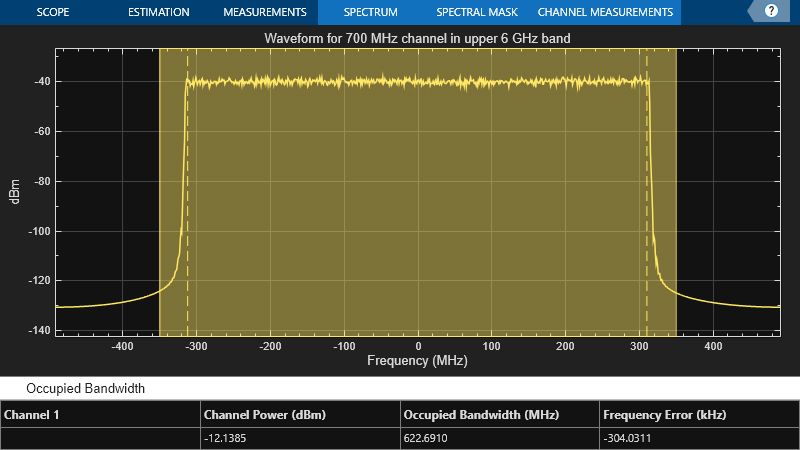Open the Estimation tab

pos(158,13)
